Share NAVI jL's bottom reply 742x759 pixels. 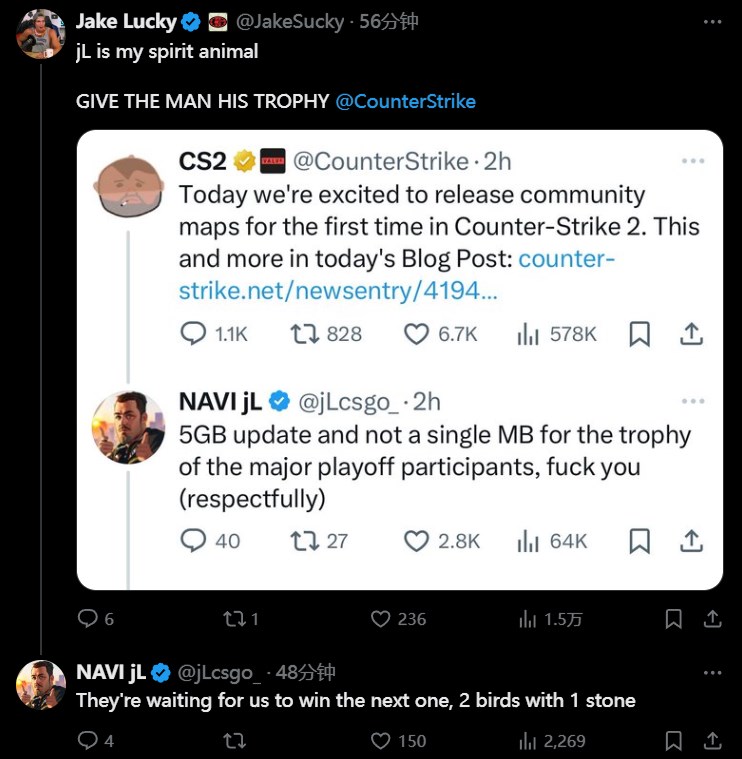coord(712,741)
